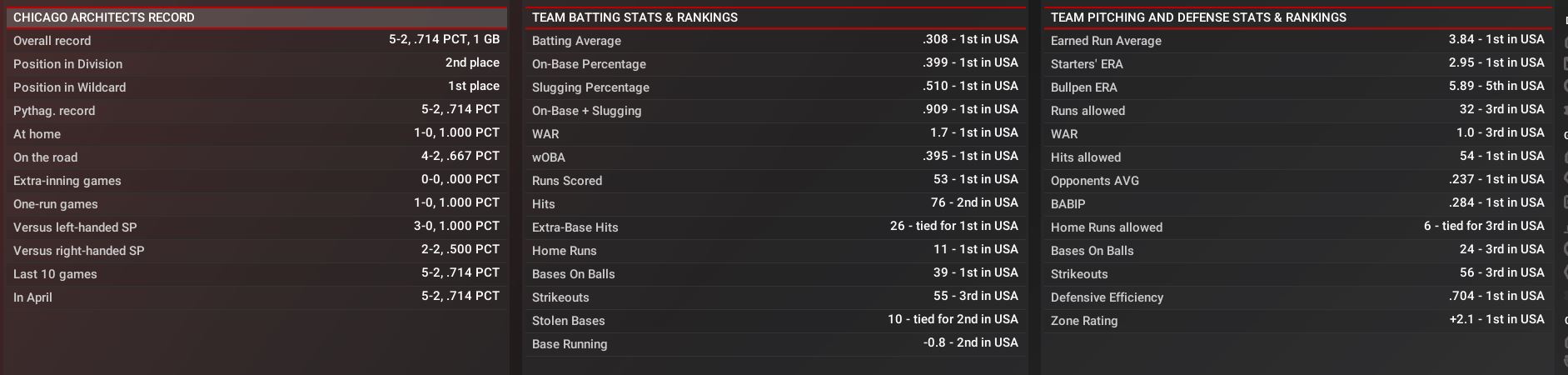Click the Position in Division row
1568x375 pixels.
256,63
